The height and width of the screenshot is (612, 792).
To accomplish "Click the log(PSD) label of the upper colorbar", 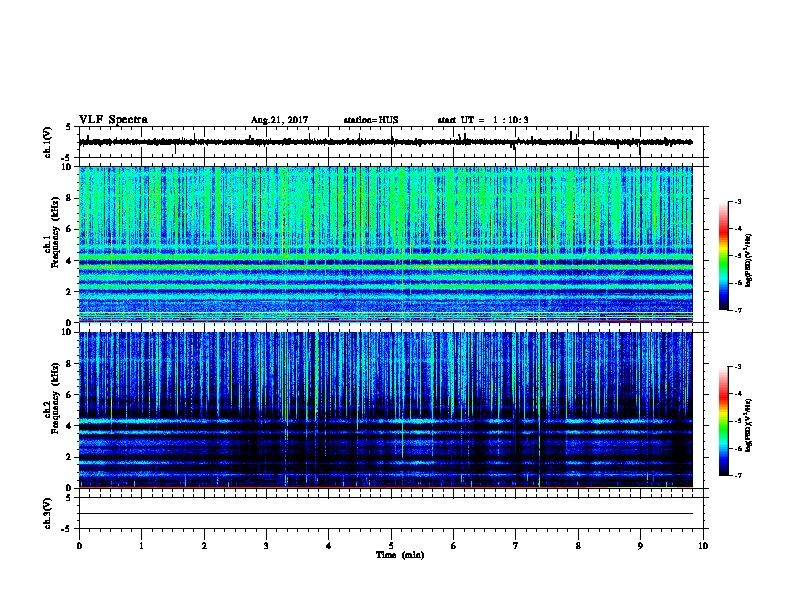I will tap(748, 260).
